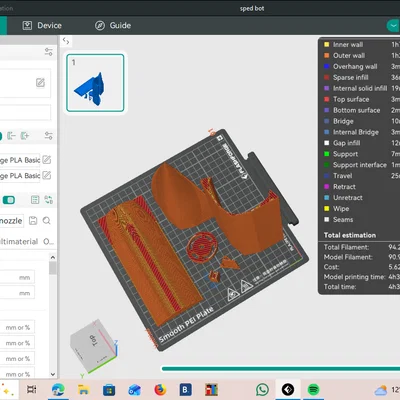Open the Device tab

point(42,25)
